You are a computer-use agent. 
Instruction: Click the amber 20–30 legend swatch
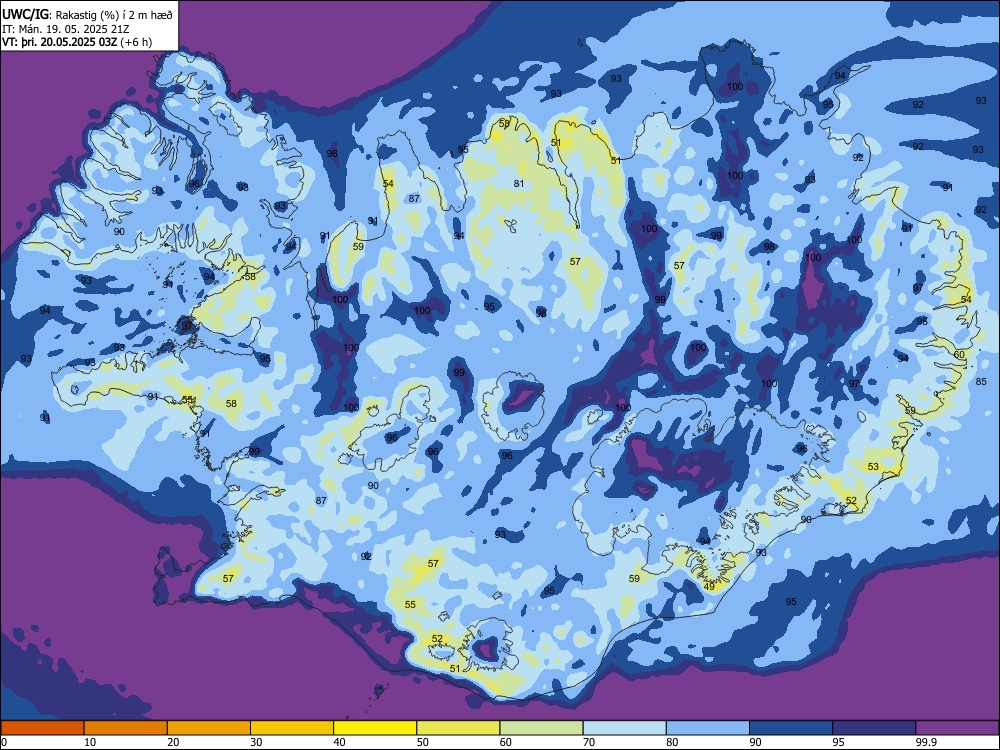(x=209, y=728)
